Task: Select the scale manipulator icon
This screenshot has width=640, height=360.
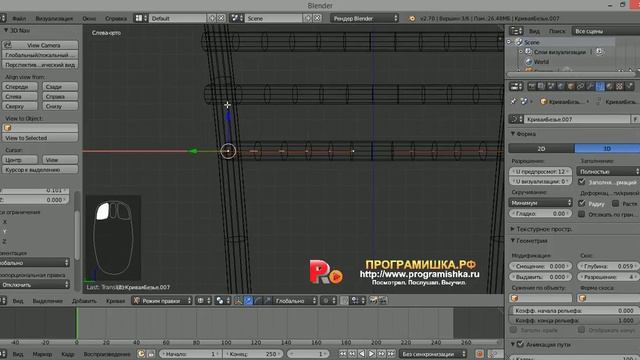Action: click(268, 301)
